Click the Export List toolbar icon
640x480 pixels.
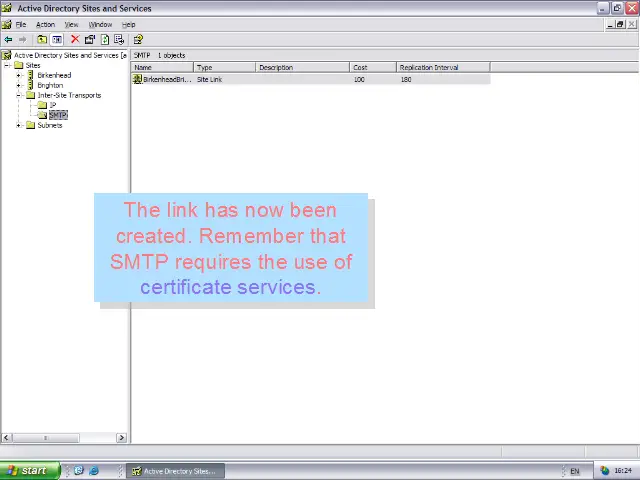(119, 40)
